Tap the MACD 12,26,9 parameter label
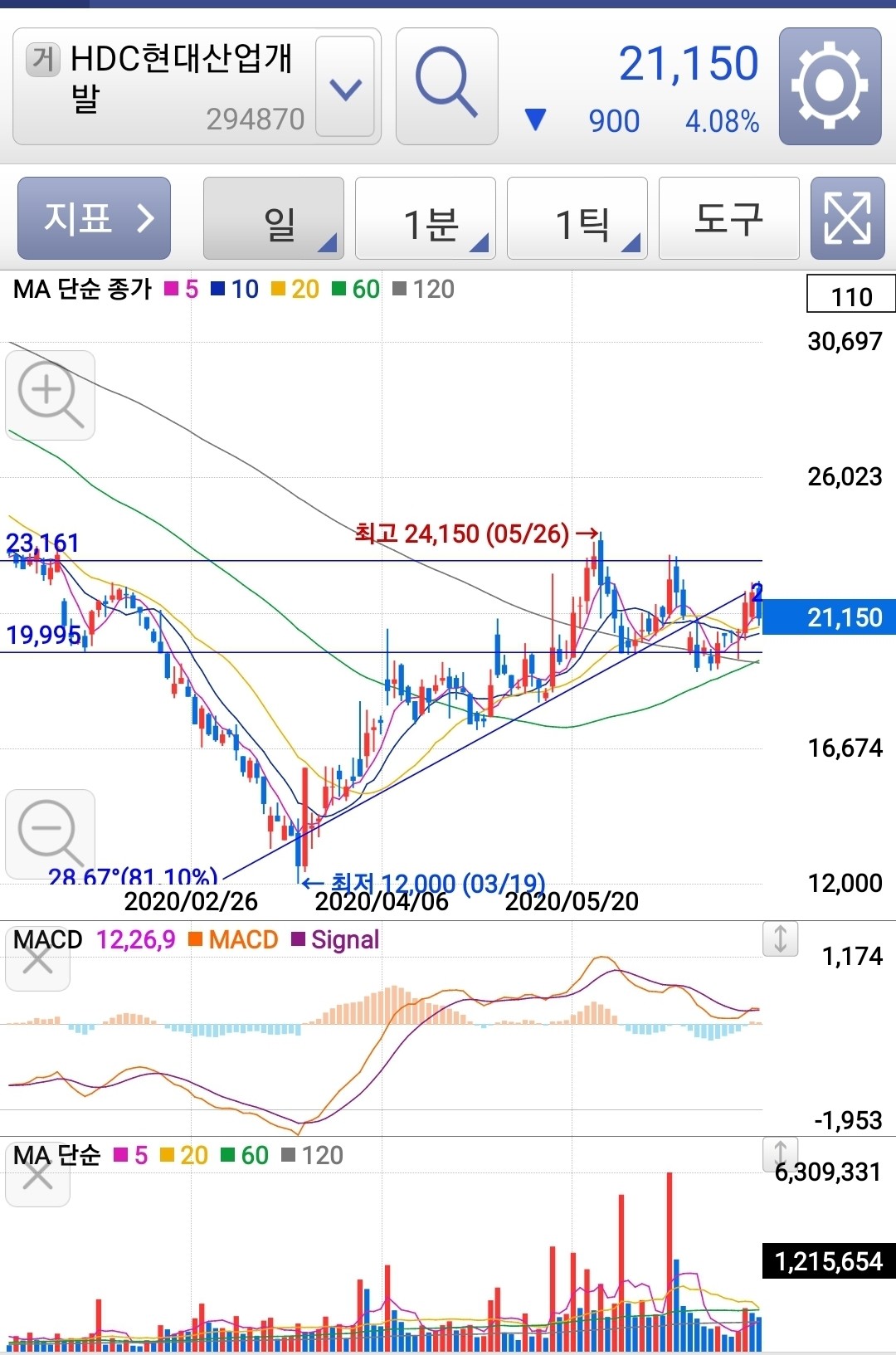Screen dimensions: 896x1355 (x=135, y=939)
